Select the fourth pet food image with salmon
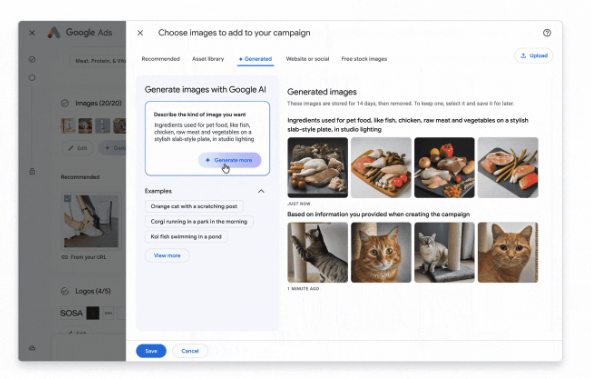The image size is (591, 379). pos(508,168)
